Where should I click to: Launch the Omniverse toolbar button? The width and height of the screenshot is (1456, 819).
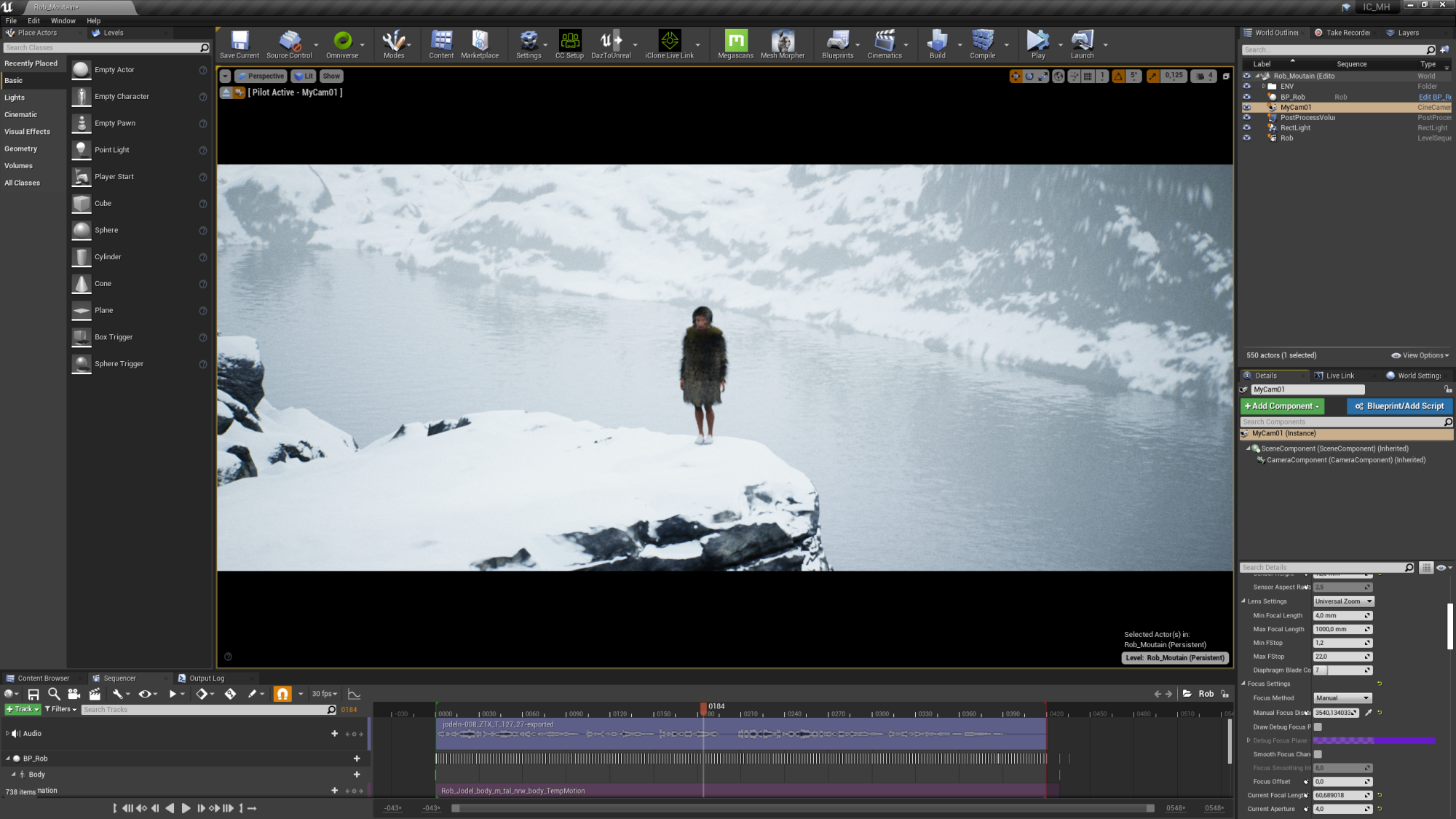point(342,44)
